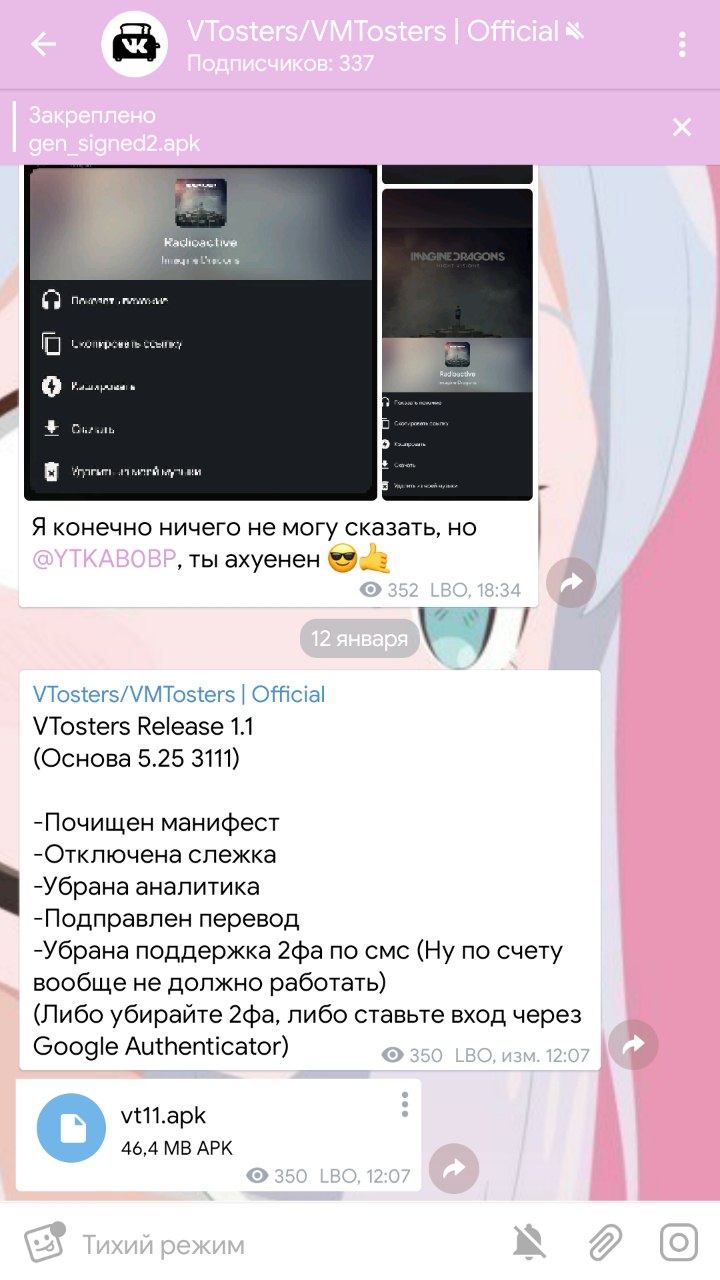This screenshot has width=720, height=1280.
Task: Open the vt11.apk file options menu
Action: (405, 1104)
